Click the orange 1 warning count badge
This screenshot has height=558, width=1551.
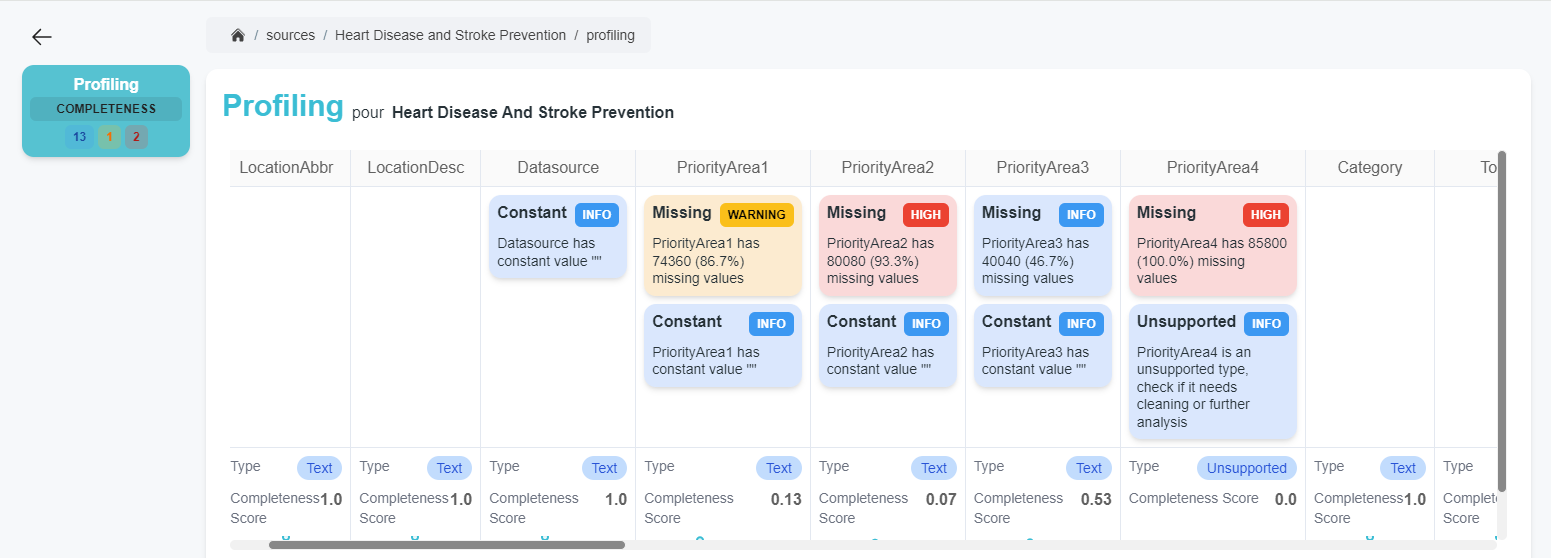tap(108, 137)
